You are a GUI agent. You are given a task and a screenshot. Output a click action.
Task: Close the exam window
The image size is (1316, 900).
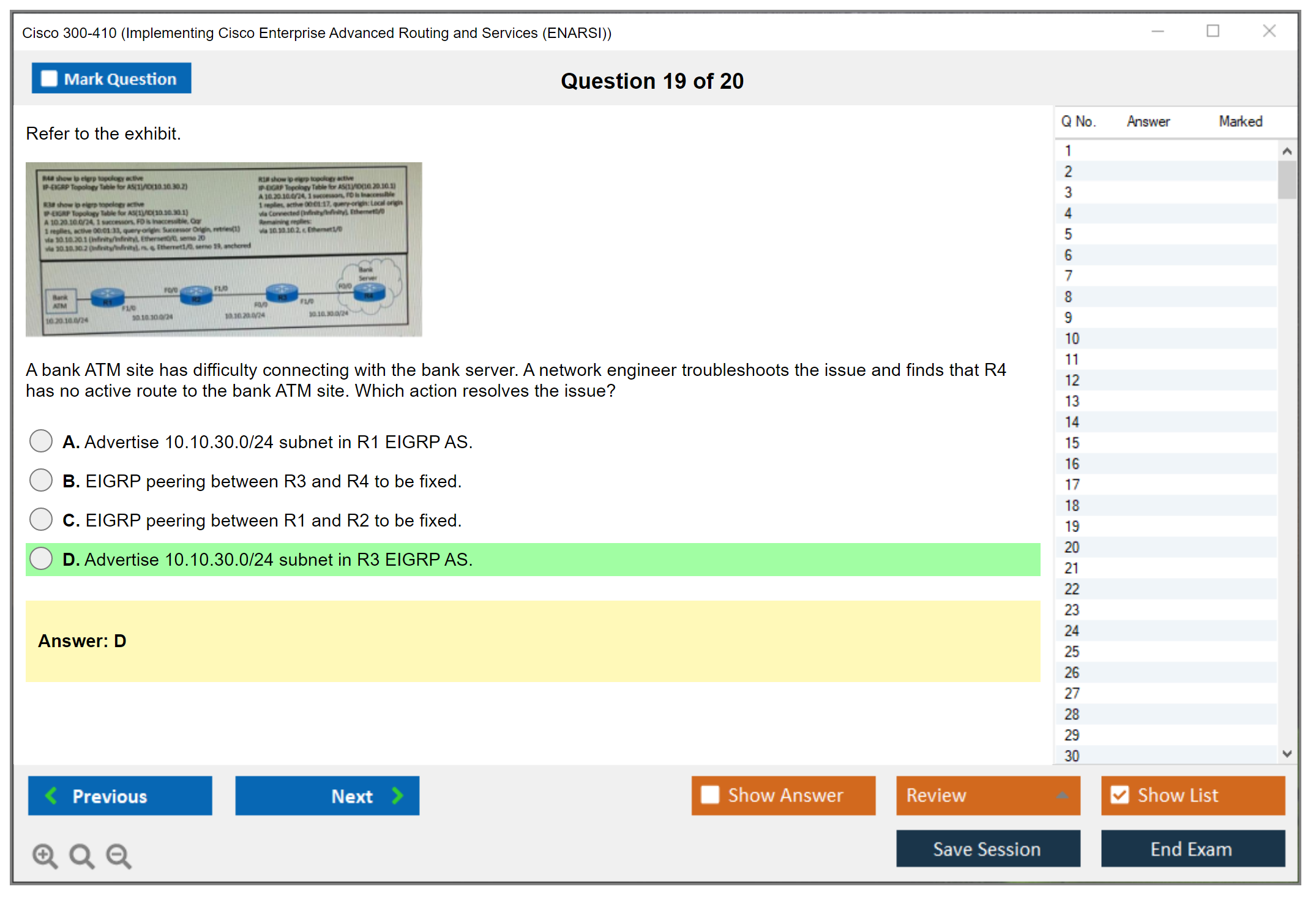pyautogui.click(x=1269, y=31)
